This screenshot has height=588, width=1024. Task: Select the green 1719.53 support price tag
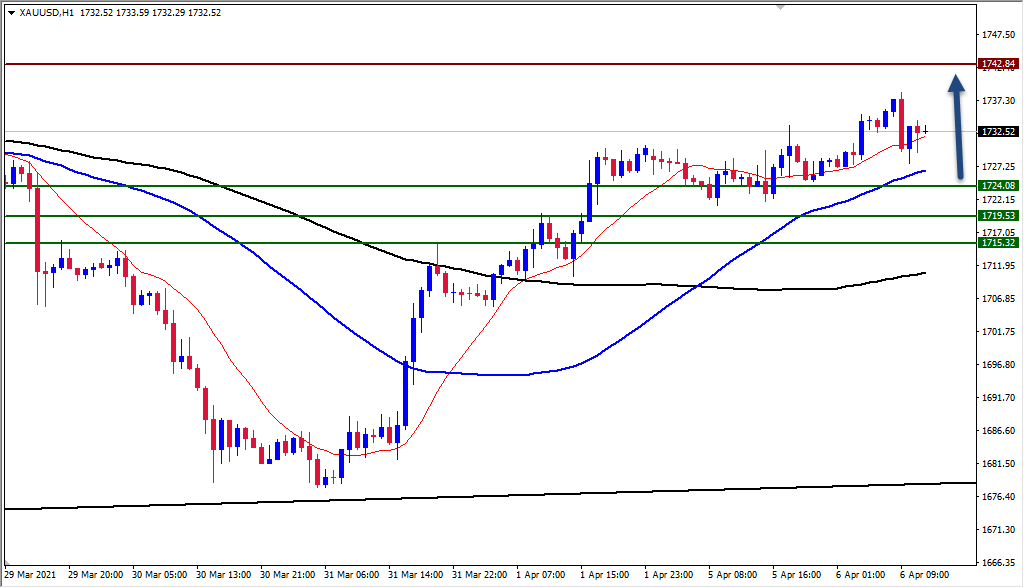999,216
